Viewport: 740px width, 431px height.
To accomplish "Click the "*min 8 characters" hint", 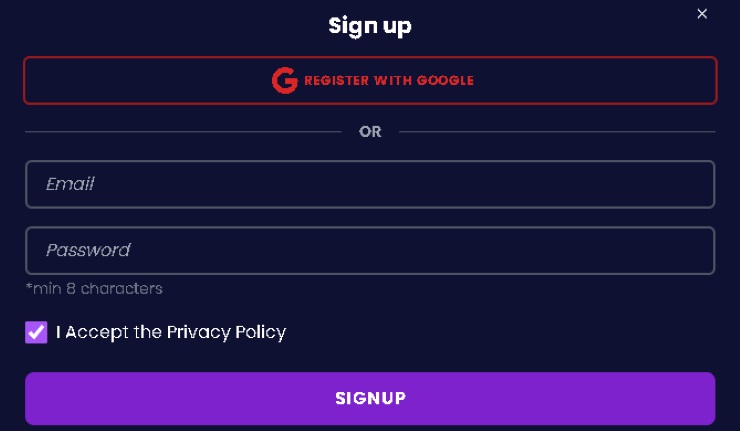I will 94,289.
